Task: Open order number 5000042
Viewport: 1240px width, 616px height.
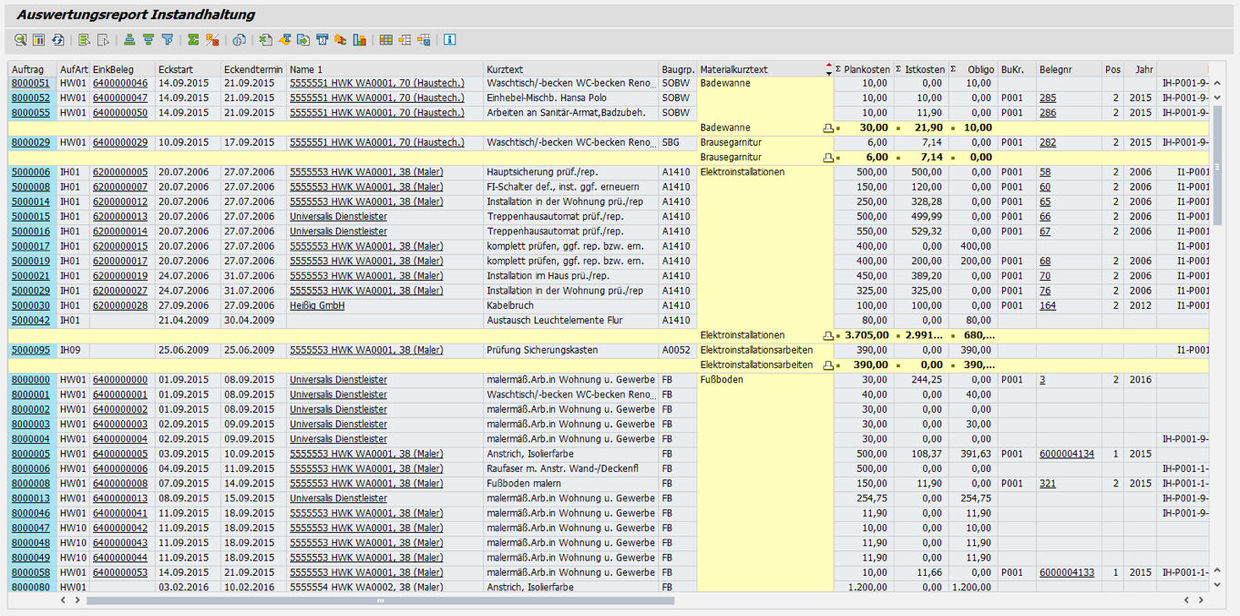Action: coord(30,321)
